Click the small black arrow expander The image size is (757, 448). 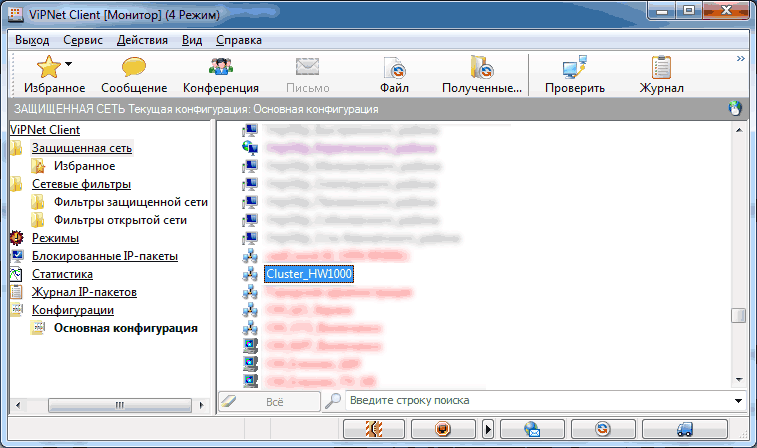pyautogui.click(x=488, y=429)
